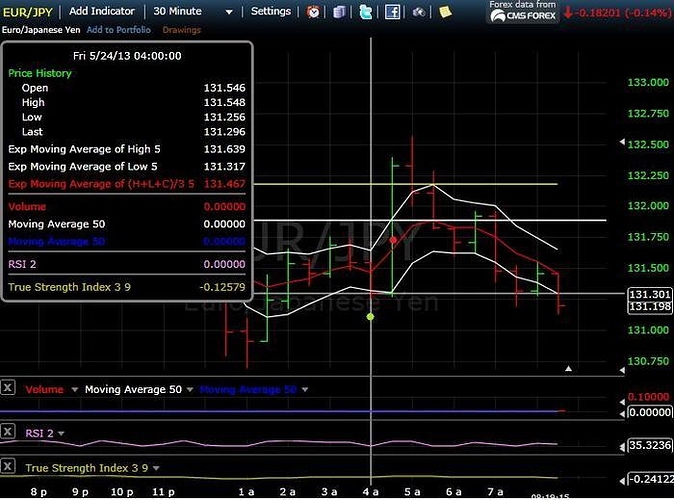Viewport: 674px width, 500px height.
Task: Click the Volume row in the info box
Action: coord(127,207)
